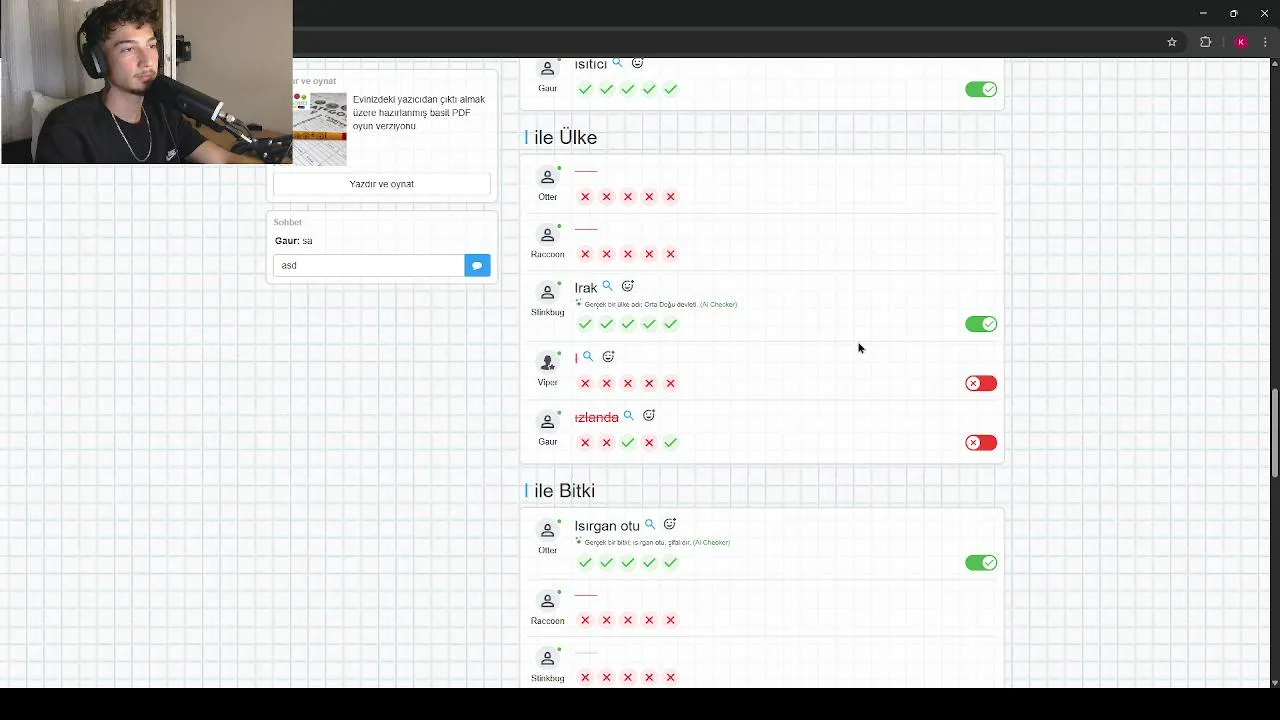This screenshot has width=1280, height=720.
Task: Click the crossed-out izlanda answer
Action: point(597,417)
